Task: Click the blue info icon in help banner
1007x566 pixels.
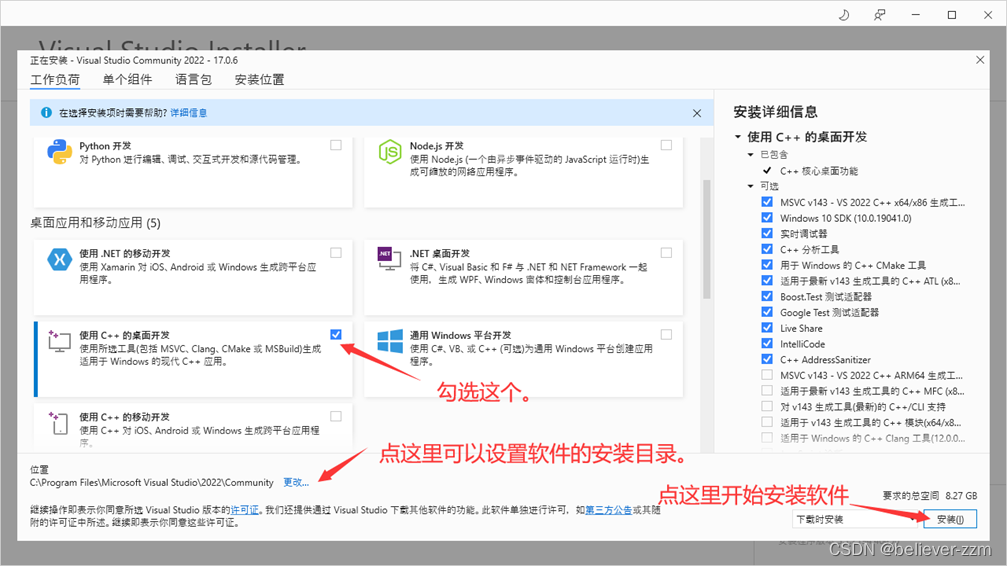Action: tap(46, 112)
